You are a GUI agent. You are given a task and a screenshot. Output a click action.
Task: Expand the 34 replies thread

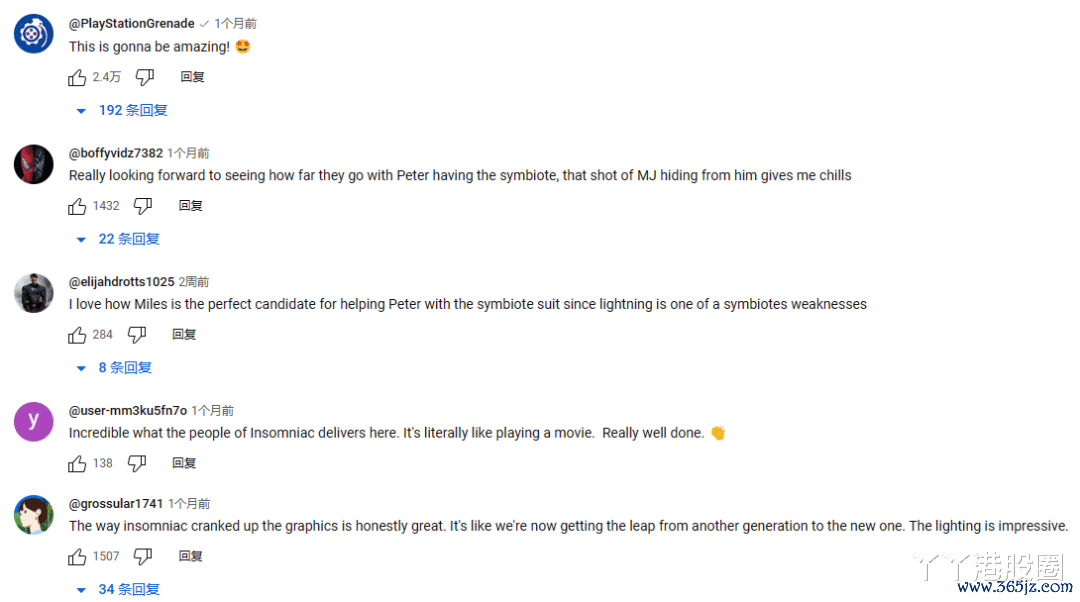pos(118,590)
